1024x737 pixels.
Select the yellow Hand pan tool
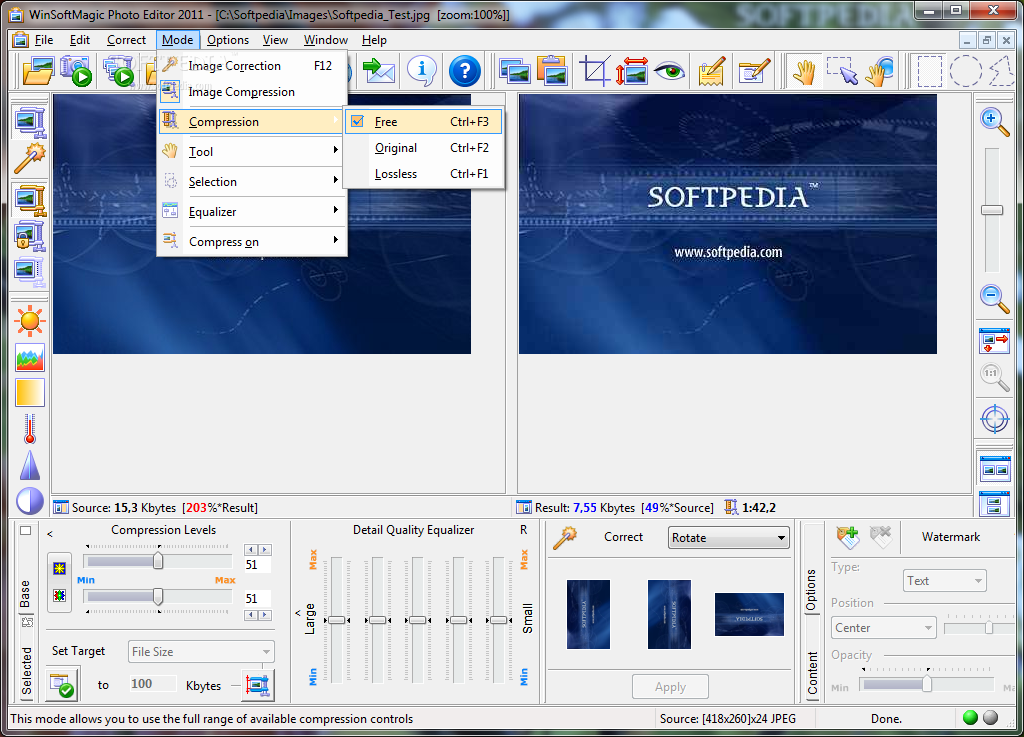coord(804,71)
